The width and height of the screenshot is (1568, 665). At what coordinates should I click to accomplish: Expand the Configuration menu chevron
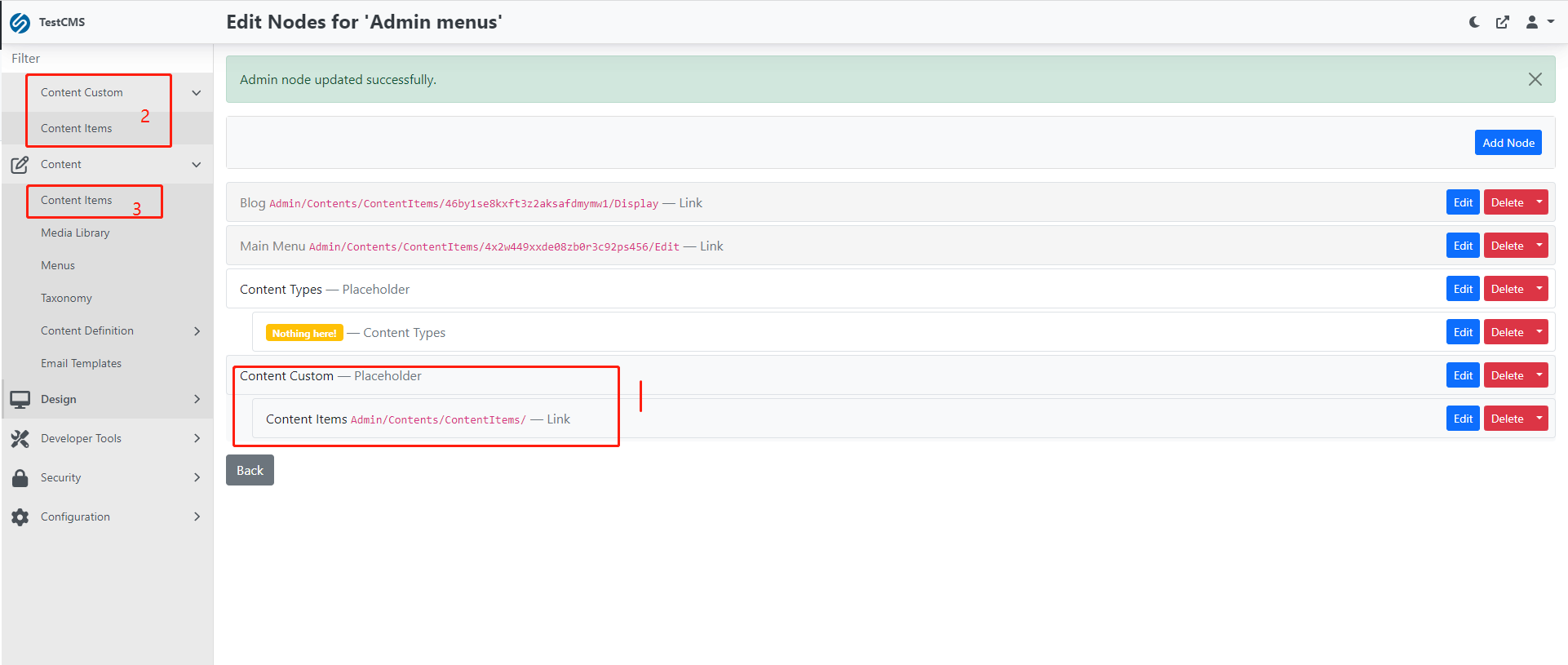tap(197, 516)
